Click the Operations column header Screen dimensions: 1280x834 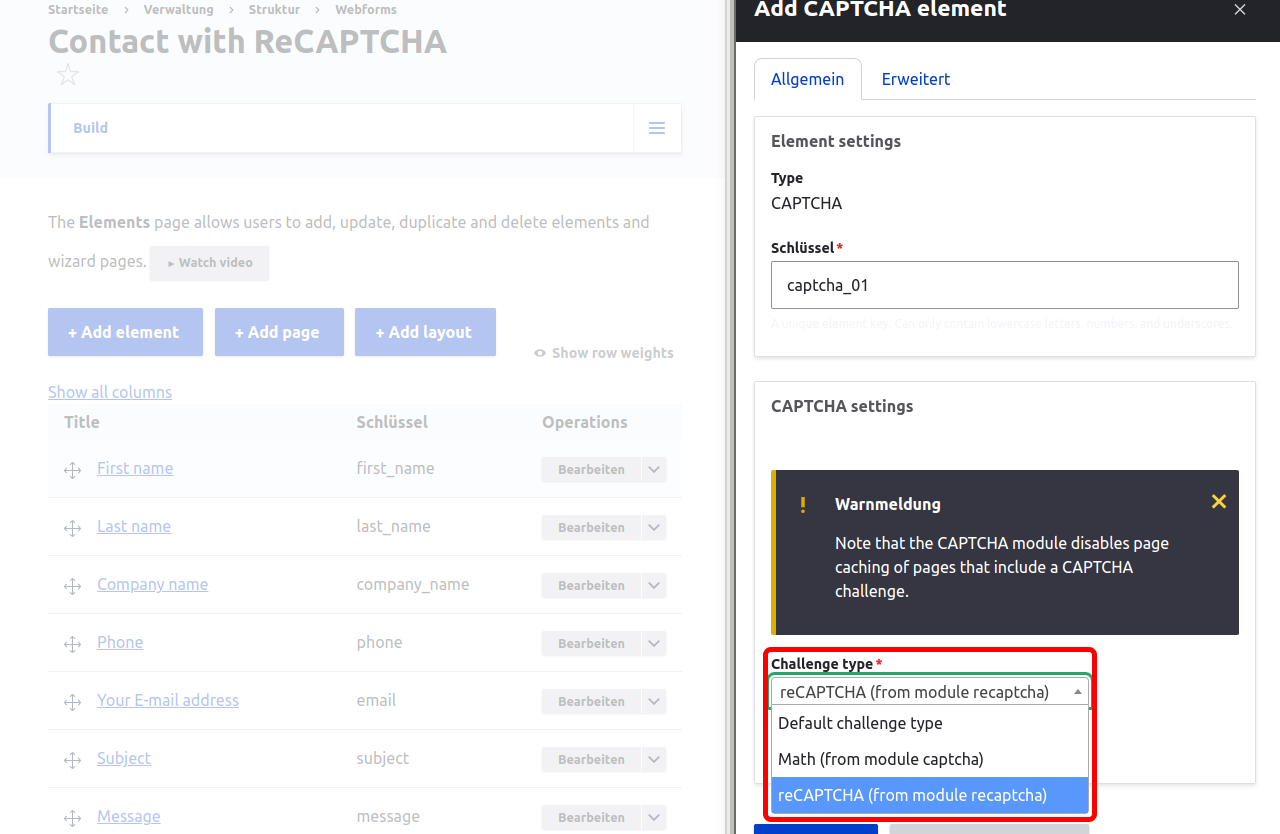585,422
